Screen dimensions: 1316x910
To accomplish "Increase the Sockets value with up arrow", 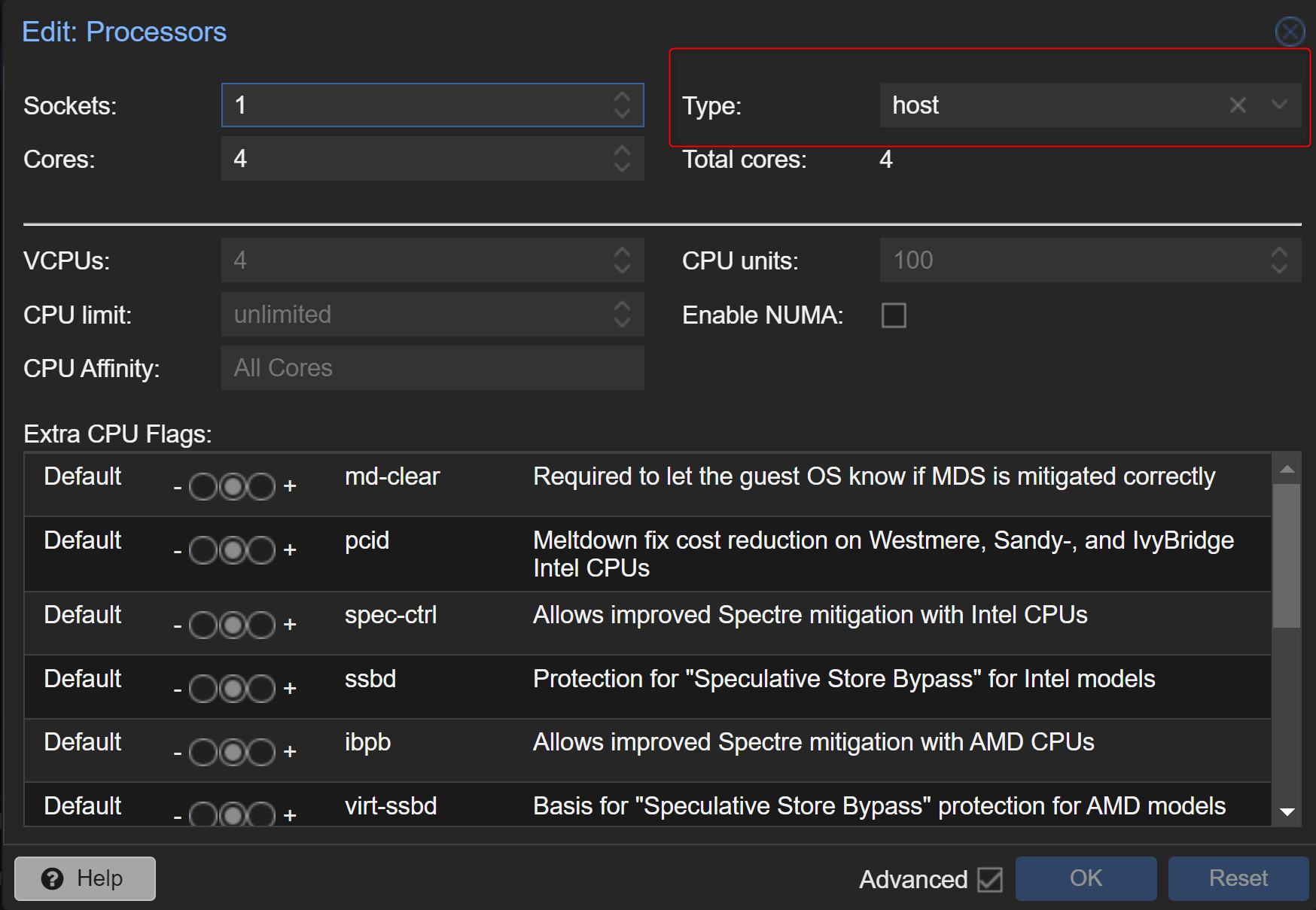I will tap(622, 98).
